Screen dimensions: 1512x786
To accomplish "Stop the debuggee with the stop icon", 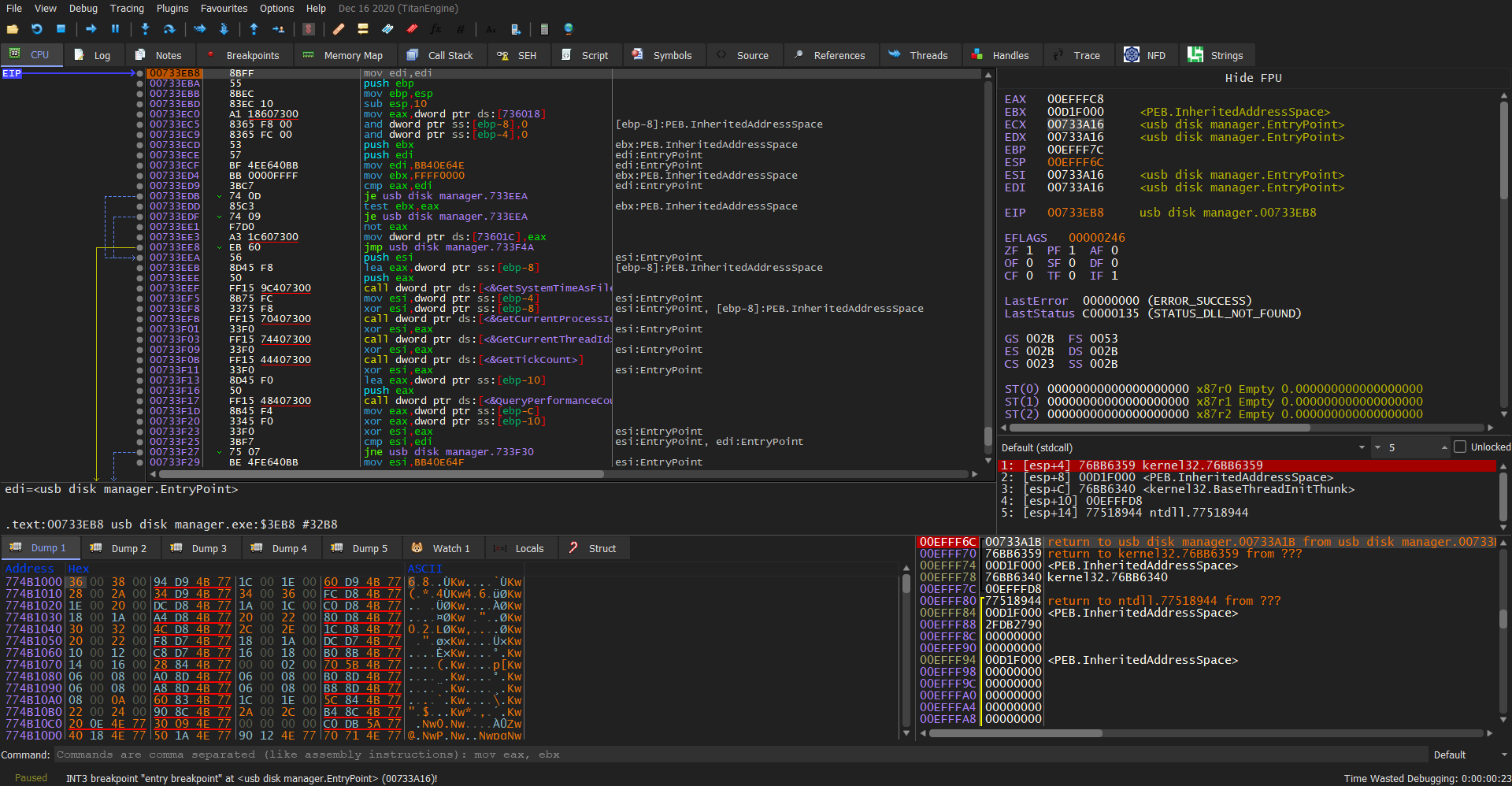I will tap(61, 29).
